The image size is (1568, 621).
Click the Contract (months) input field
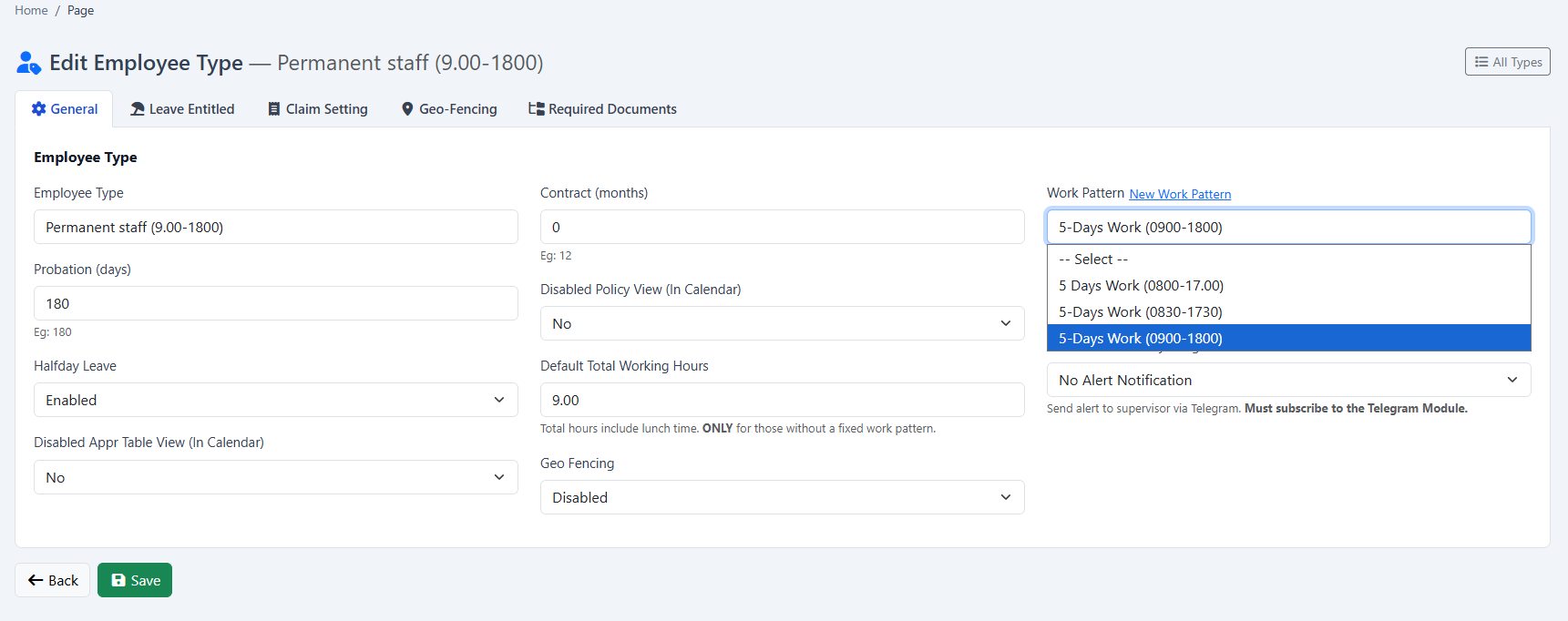(x=782, y=227)
